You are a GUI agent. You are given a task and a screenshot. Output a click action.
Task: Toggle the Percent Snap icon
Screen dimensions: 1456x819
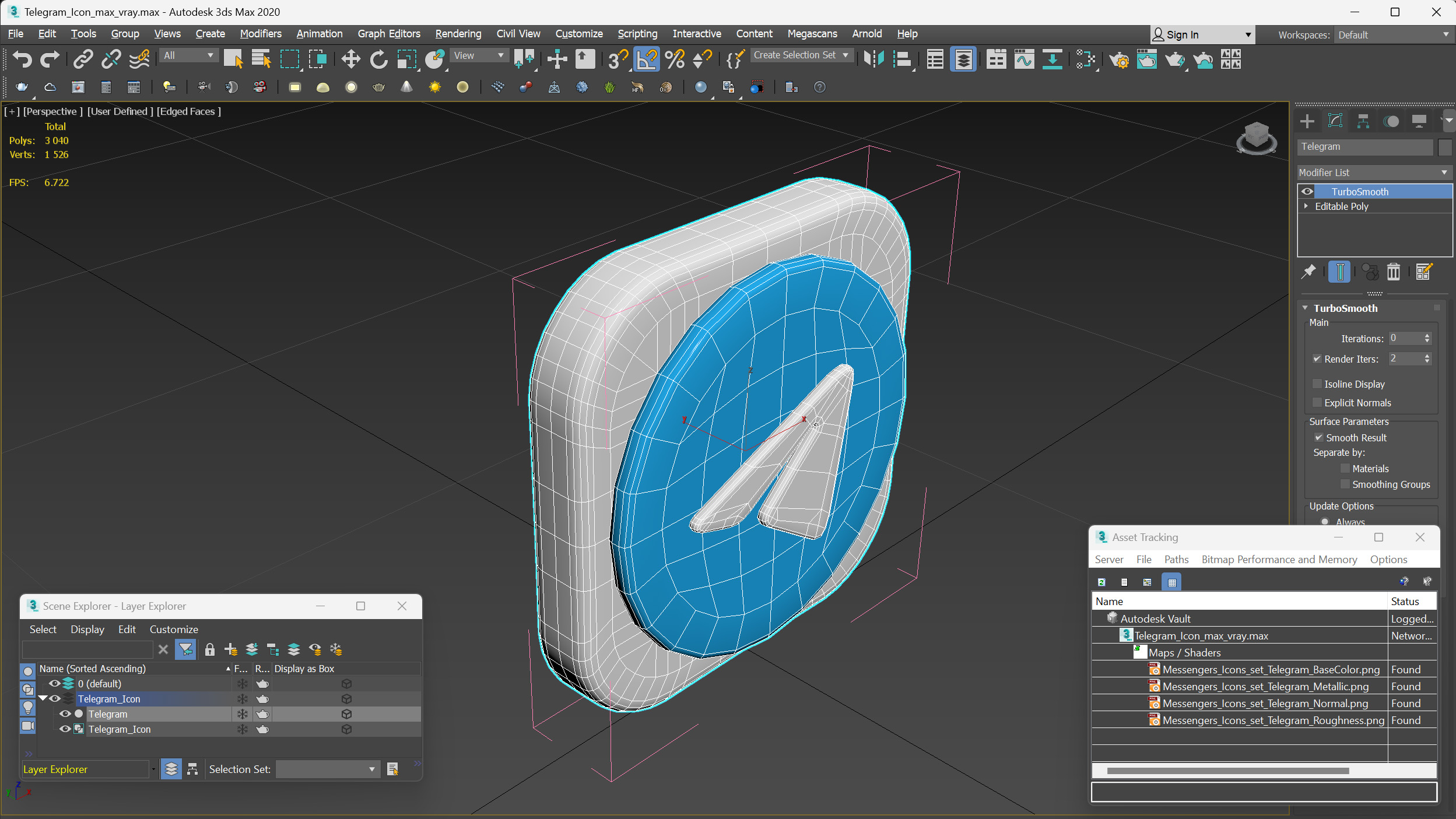(675, 59)
